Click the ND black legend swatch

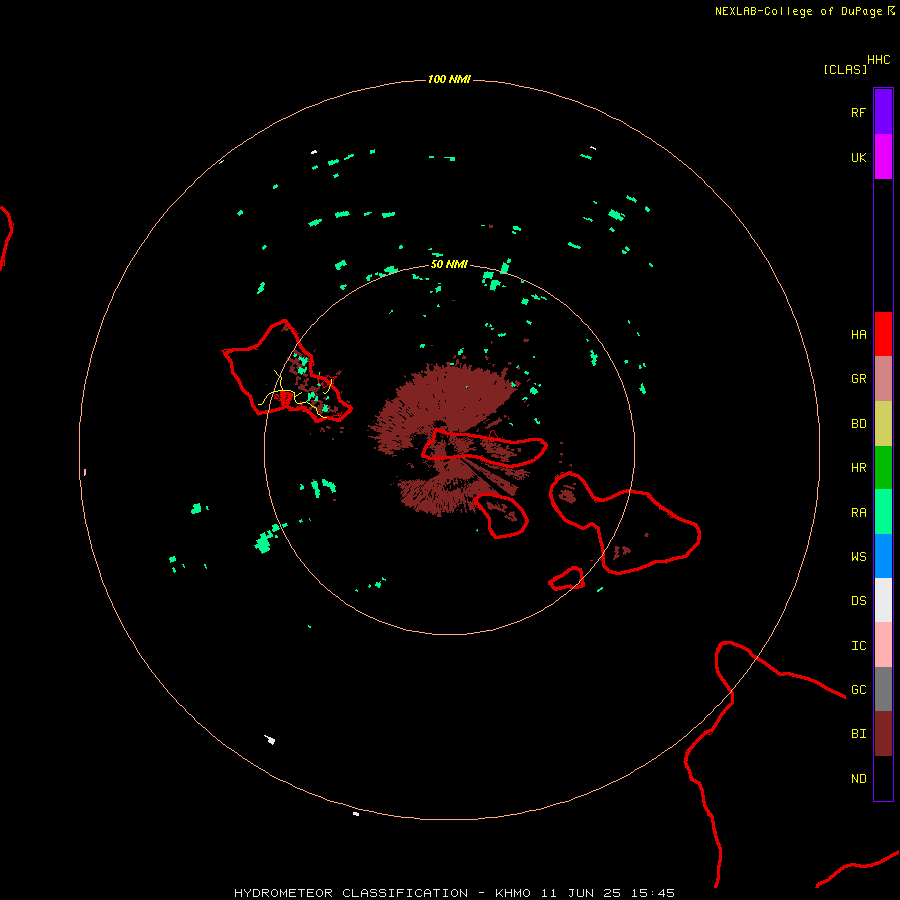coord(883,778)
